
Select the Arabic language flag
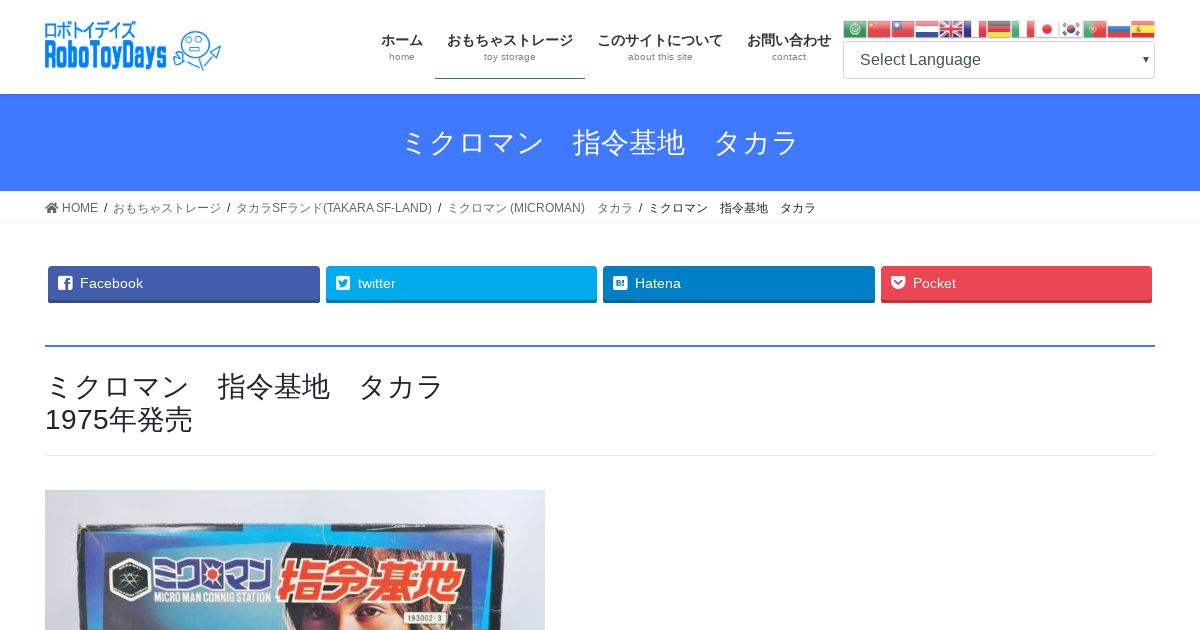point(854,29)
